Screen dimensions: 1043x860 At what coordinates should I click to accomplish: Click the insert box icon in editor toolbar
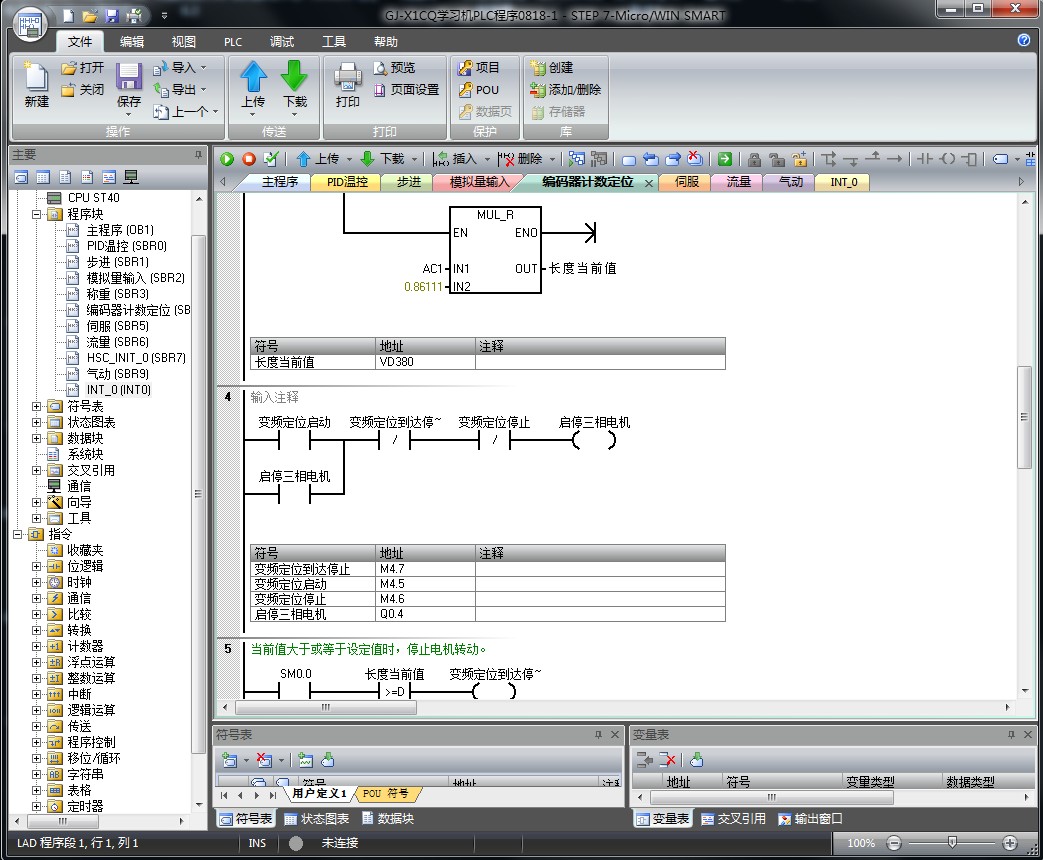(970, 159)
